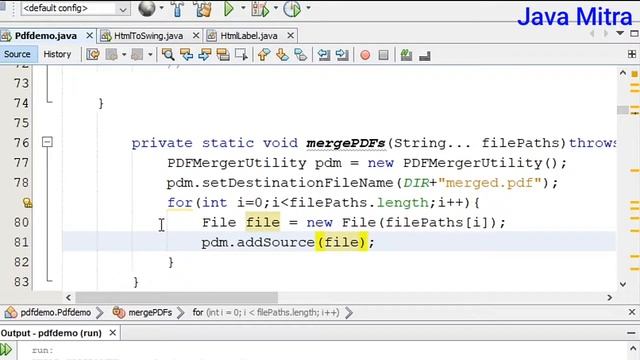640x360 pixels.
Task: Click the Build Project hammer icon
Action: click(177, 9)
